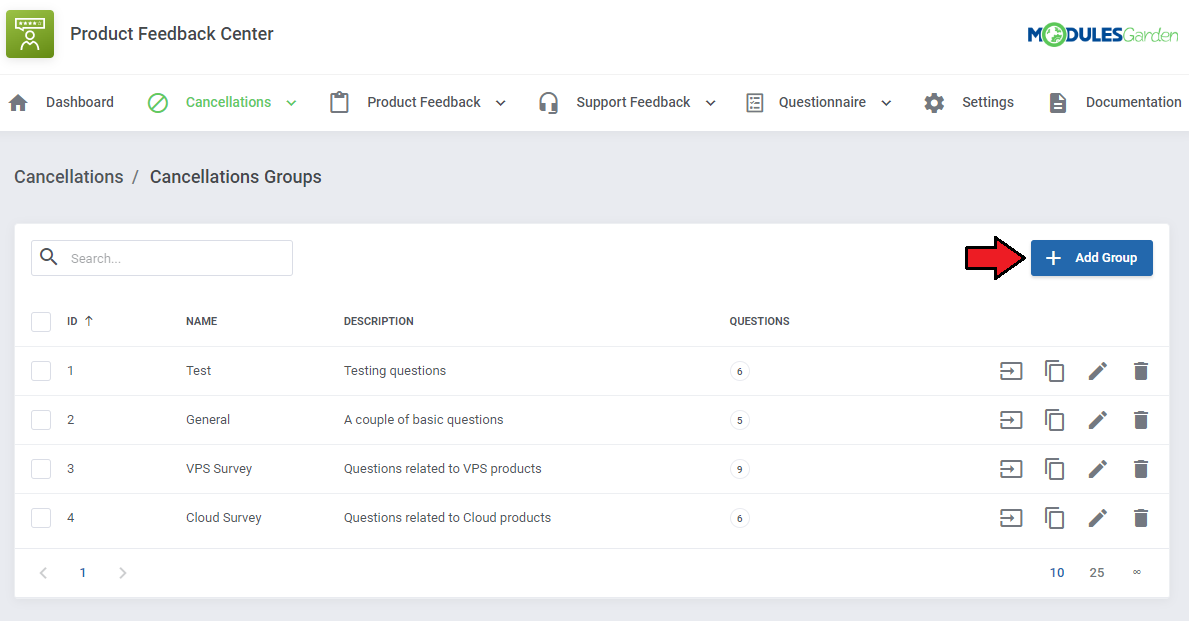Click the Cancellations circle-slash icon
Image resolution: width=1189 pixels, height=621 pixels.
pos(158,102)
